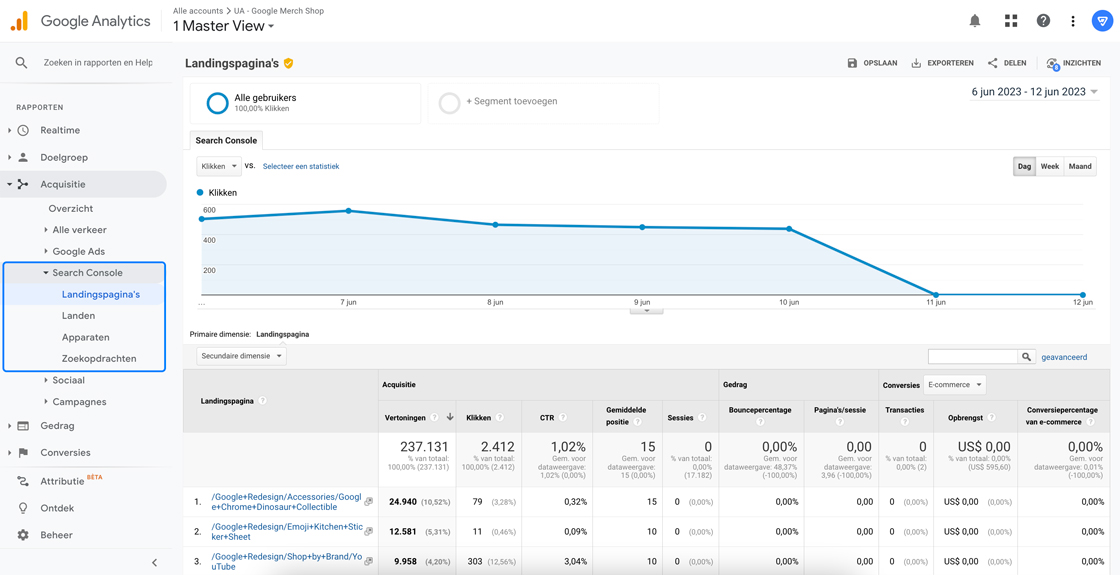Open Apparaten report in sidebar

click(x=86, y=337)
